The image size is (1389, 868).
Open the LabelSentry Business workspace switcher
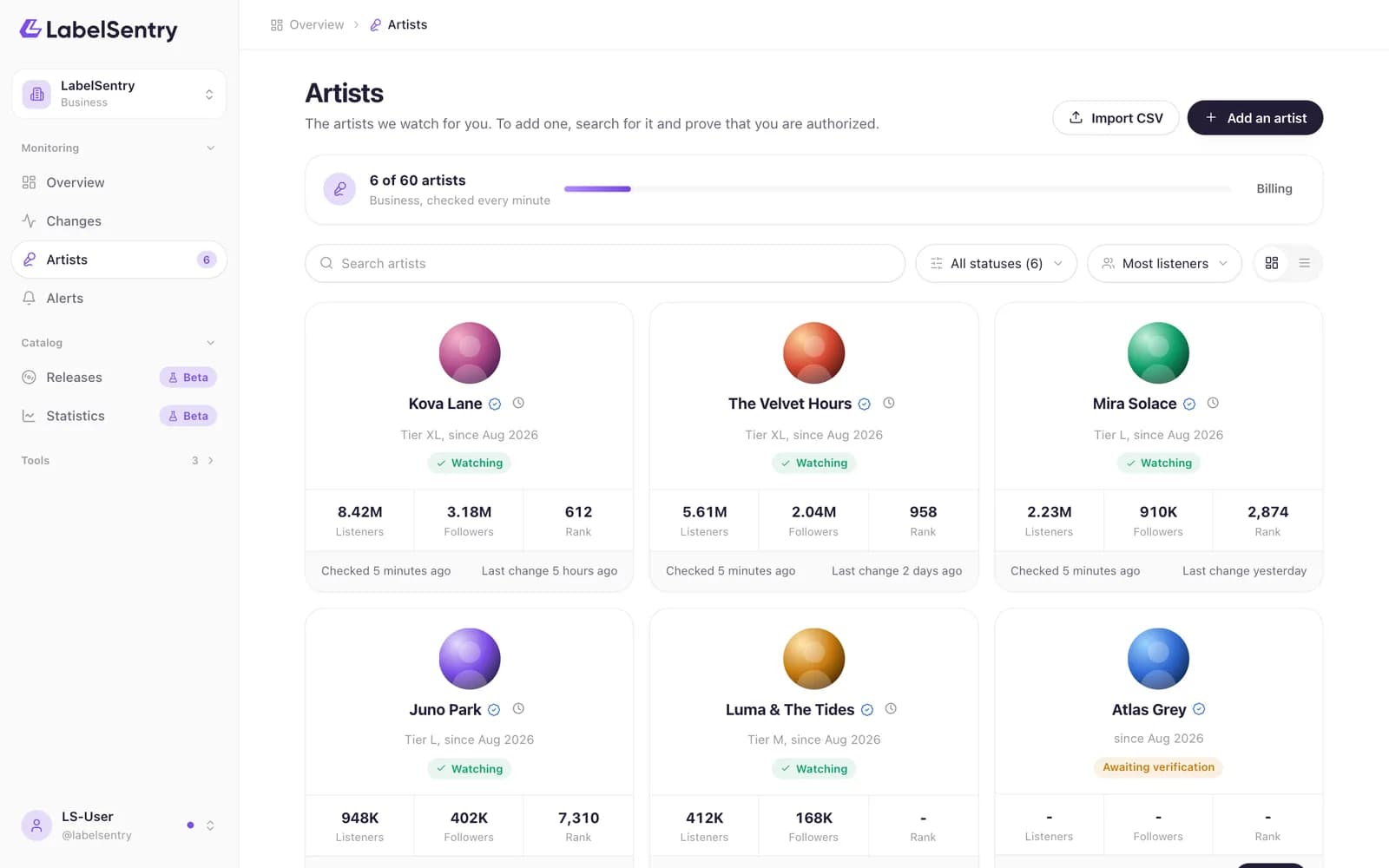point(119,94)
